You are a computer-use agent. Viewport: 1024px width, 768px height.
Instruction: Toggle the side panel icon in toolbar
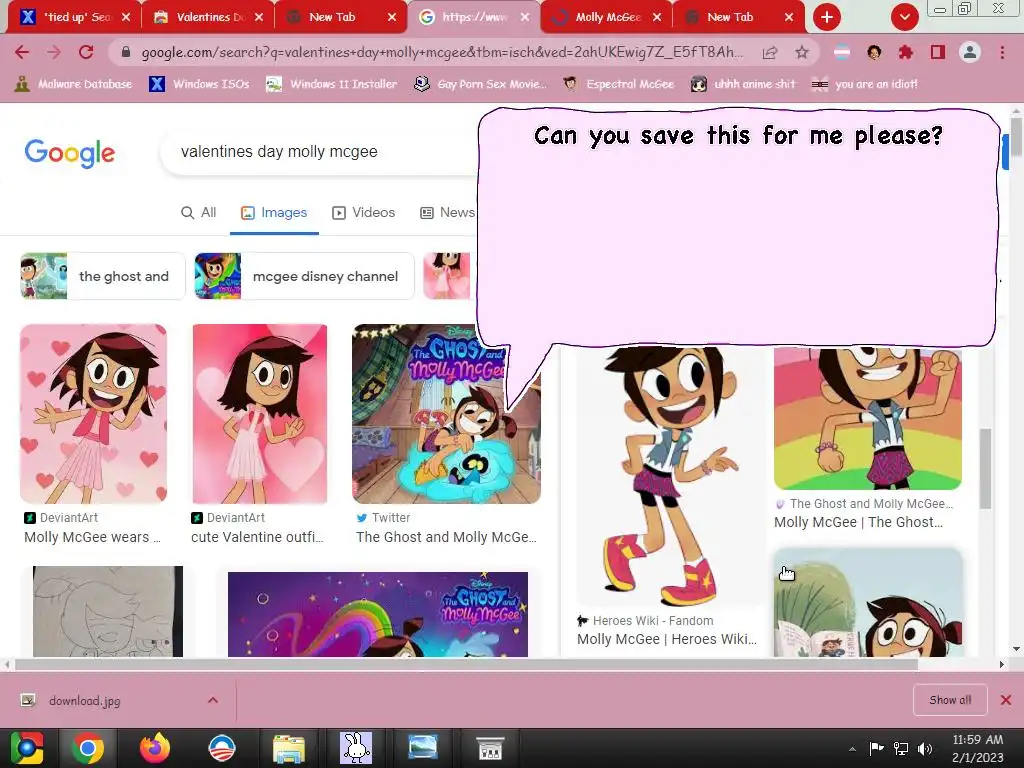tap(938, 52)
